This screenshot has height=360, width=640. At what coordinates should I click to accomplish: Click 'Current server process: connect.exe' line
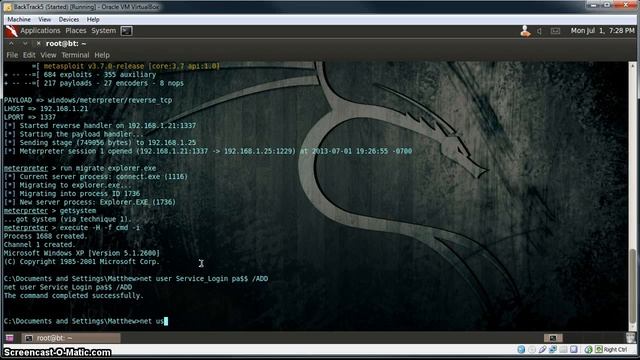[96, 177]
